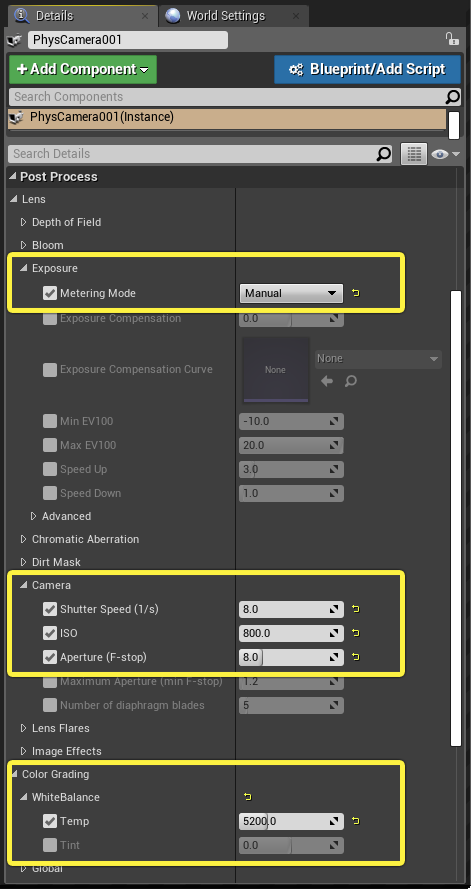Click the Add Component button
Screen dimensions: 471x889
click(x=83, y=69)
